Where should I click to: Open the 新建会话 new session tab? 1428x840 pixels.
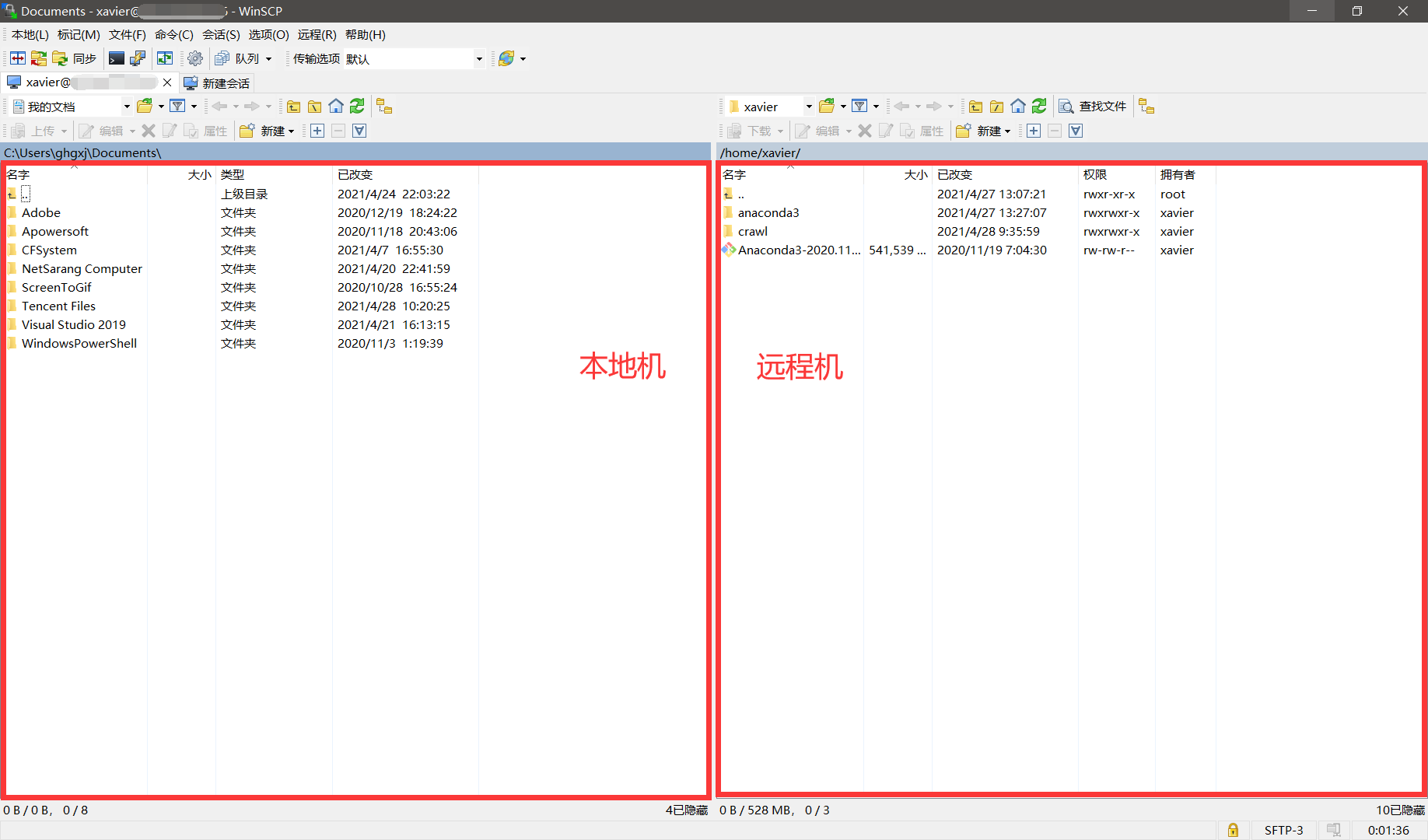coord(217,82)
